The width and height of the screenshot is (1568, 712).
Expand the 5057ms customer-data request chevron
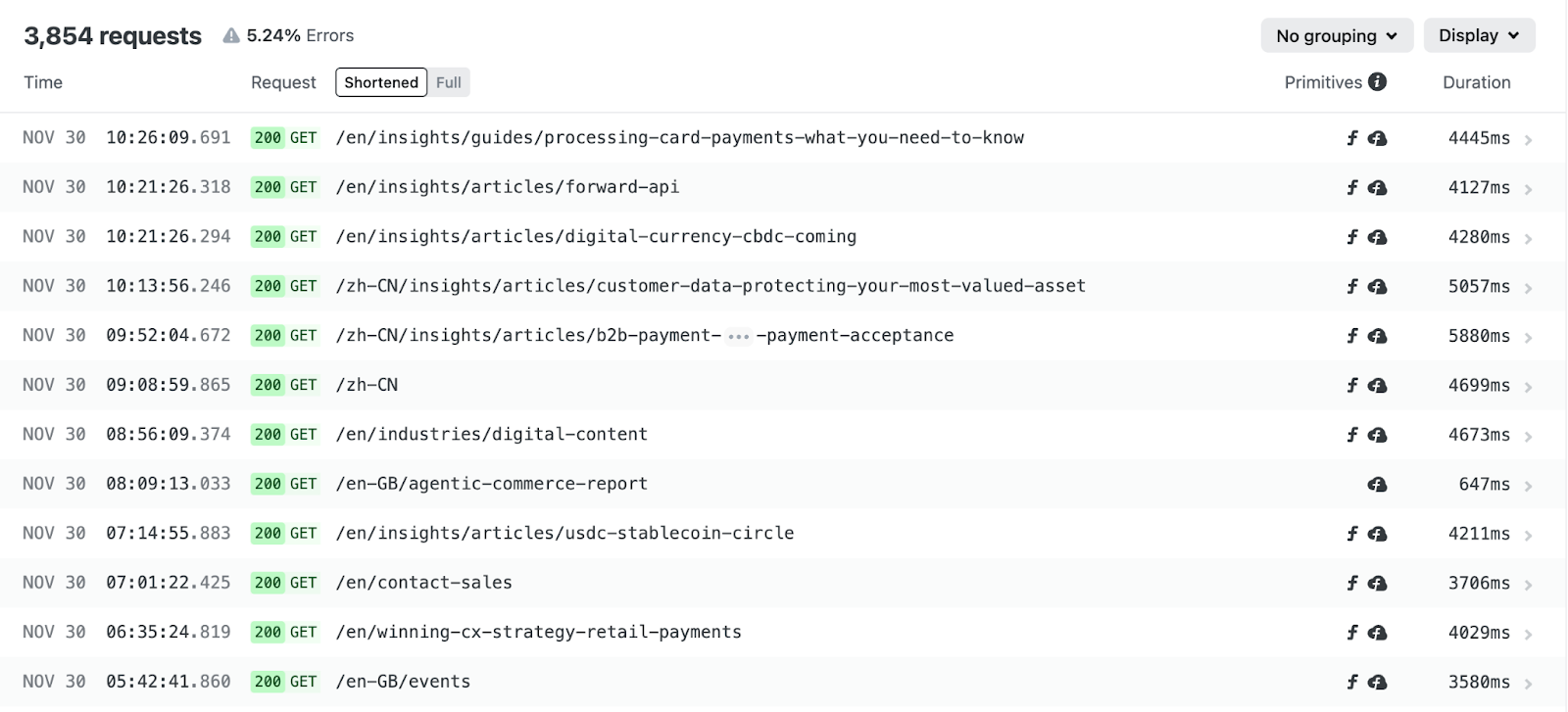tap(1529, 289)
